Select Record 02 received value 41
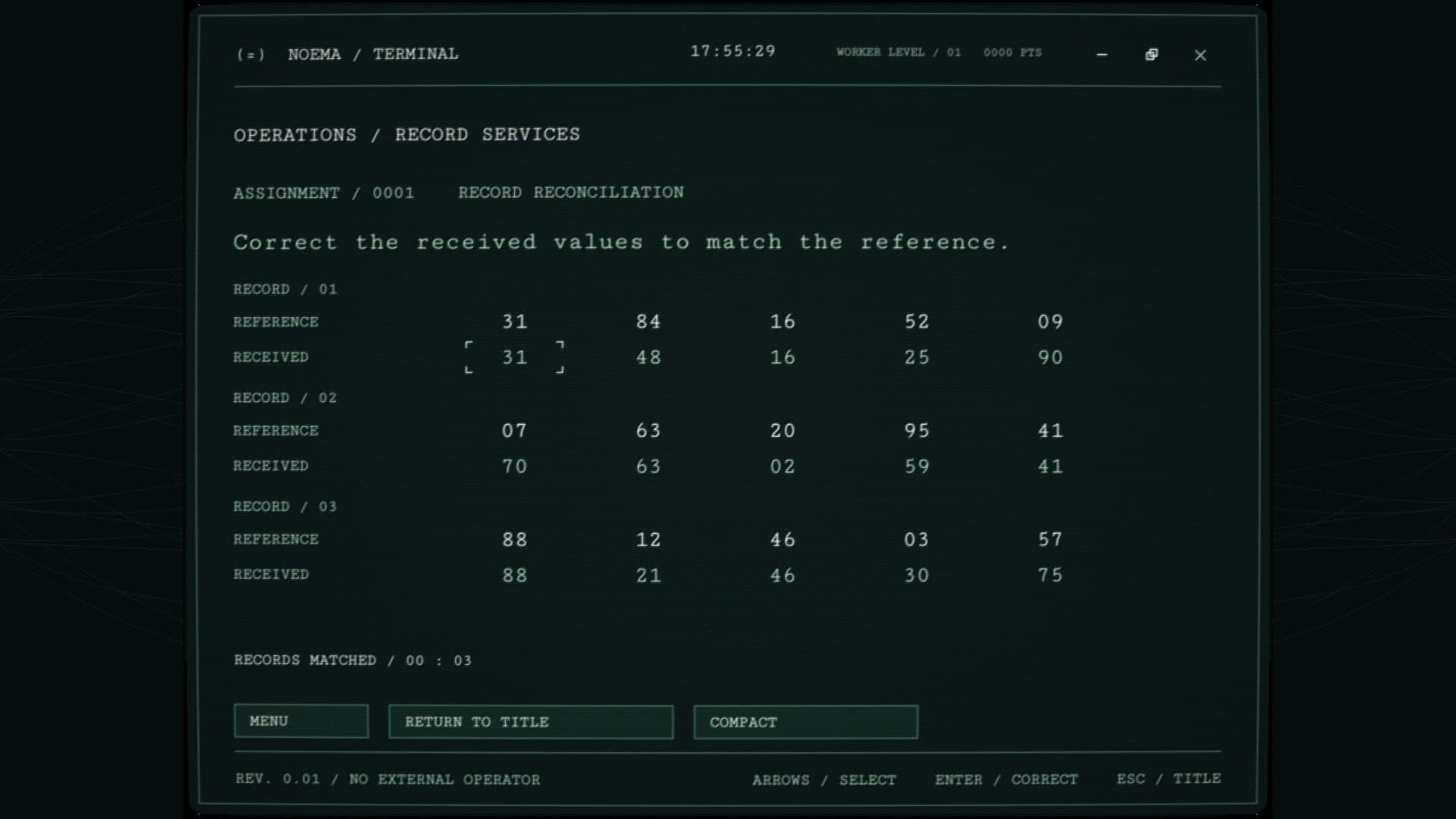The width and height of the screenshot is (1456, 819). 1050,466
